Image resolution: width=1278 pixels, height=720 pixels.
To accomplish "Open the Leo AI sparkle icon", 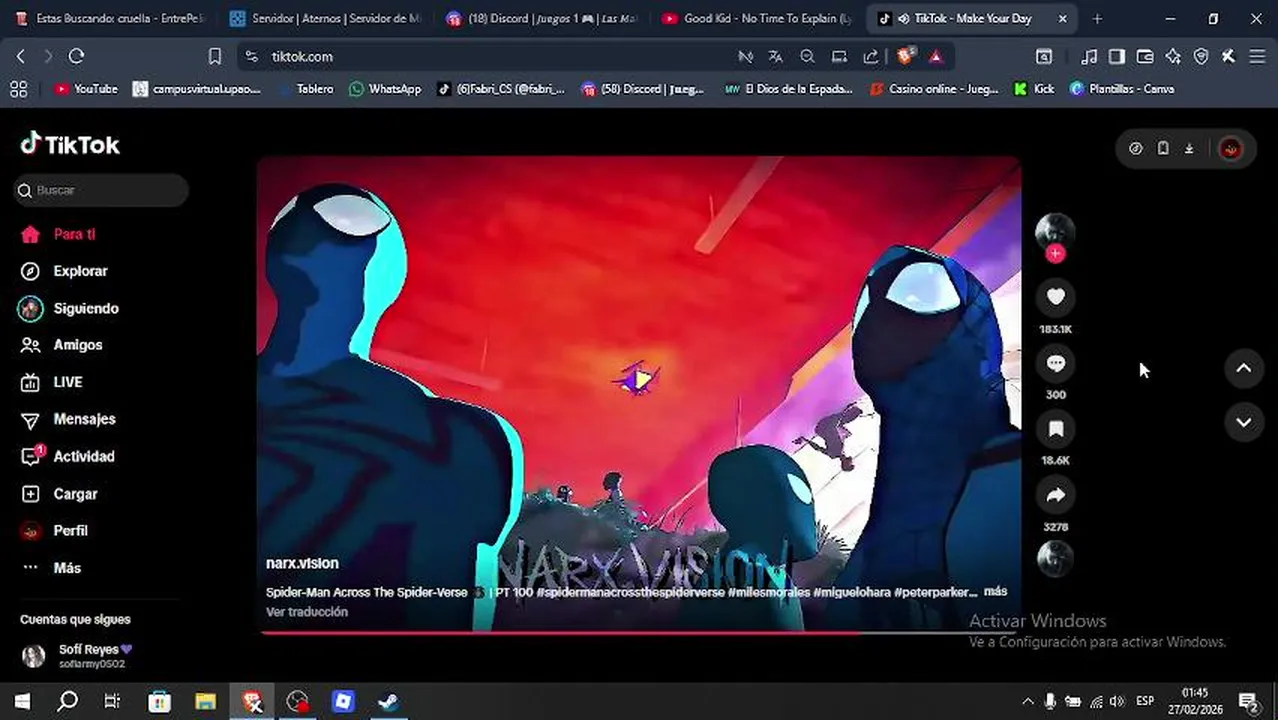I will pyautogui.click(x=1173, y=57).
